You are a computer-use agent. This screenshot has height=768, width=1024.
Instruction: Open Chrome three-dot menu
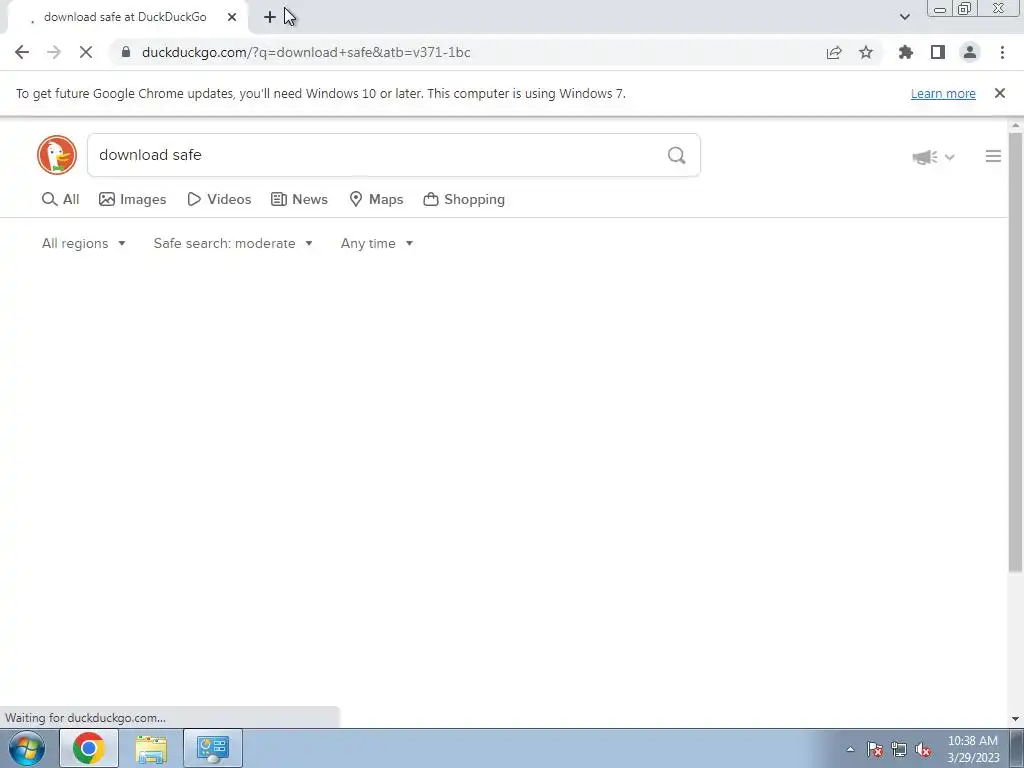[1002, 52]
